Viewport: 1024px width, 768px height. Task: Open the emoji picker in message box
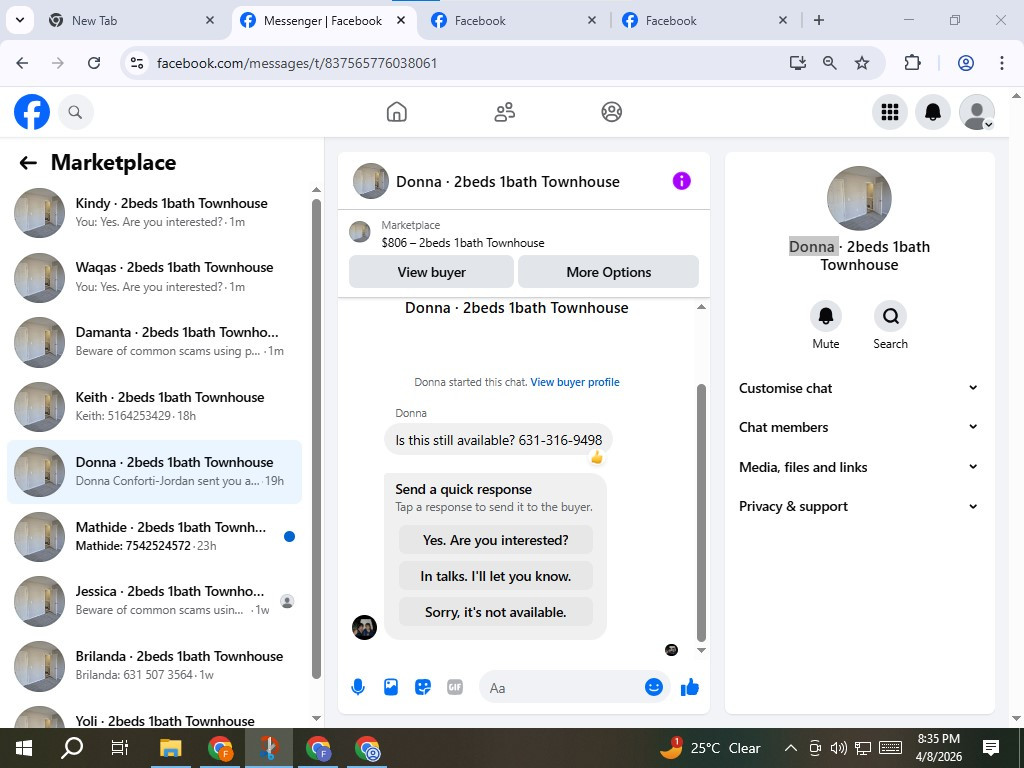coord(654,687)
